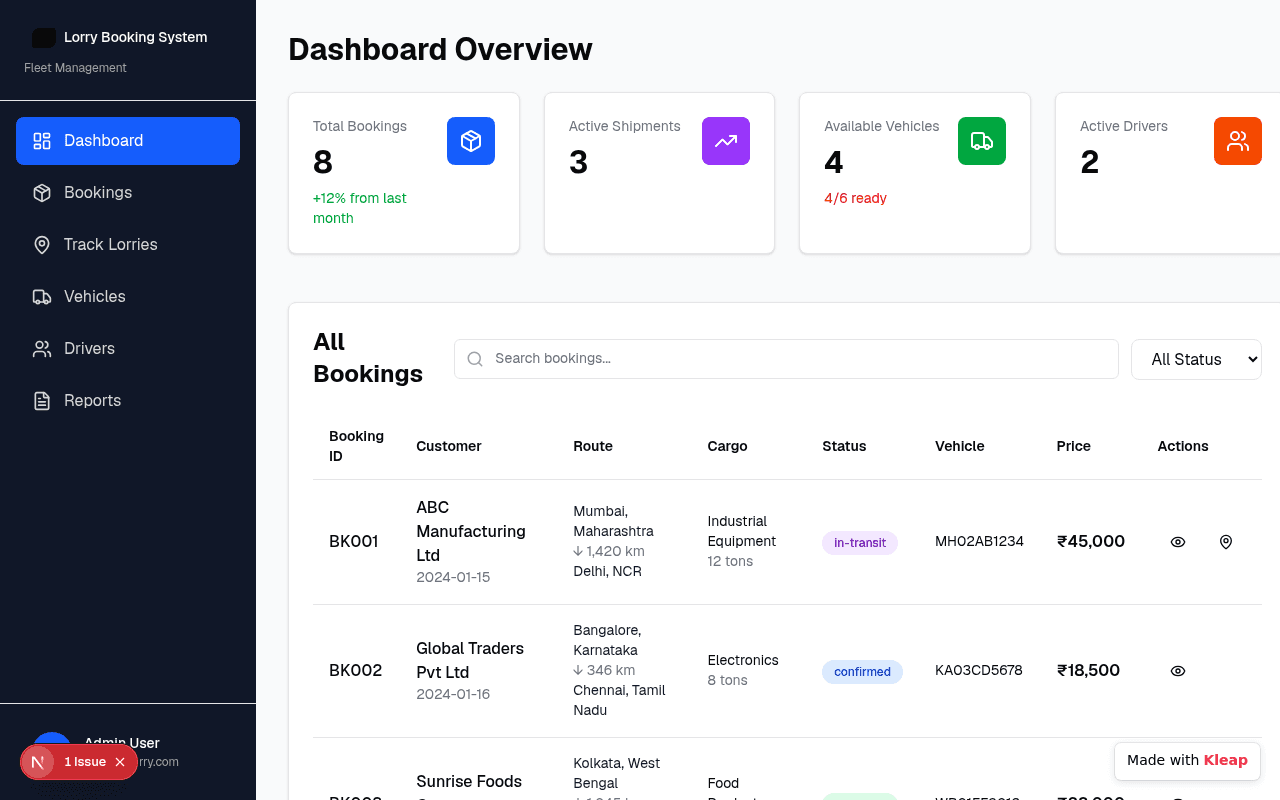The height and width of the screenshot is (800, 1280).
Task: Click customer Global Traders Pvt Ltd
Action: (470, 660)
